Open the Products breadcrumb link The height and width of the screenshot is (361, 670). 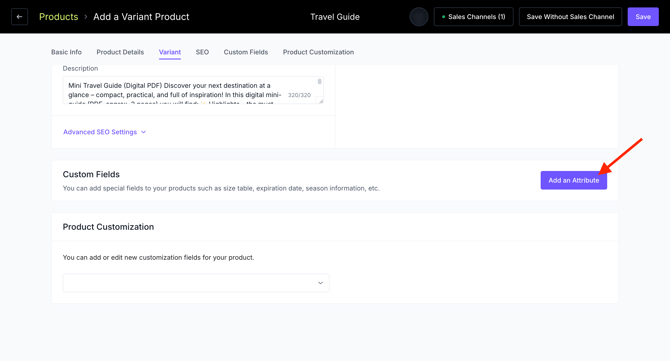coord(59,17)
